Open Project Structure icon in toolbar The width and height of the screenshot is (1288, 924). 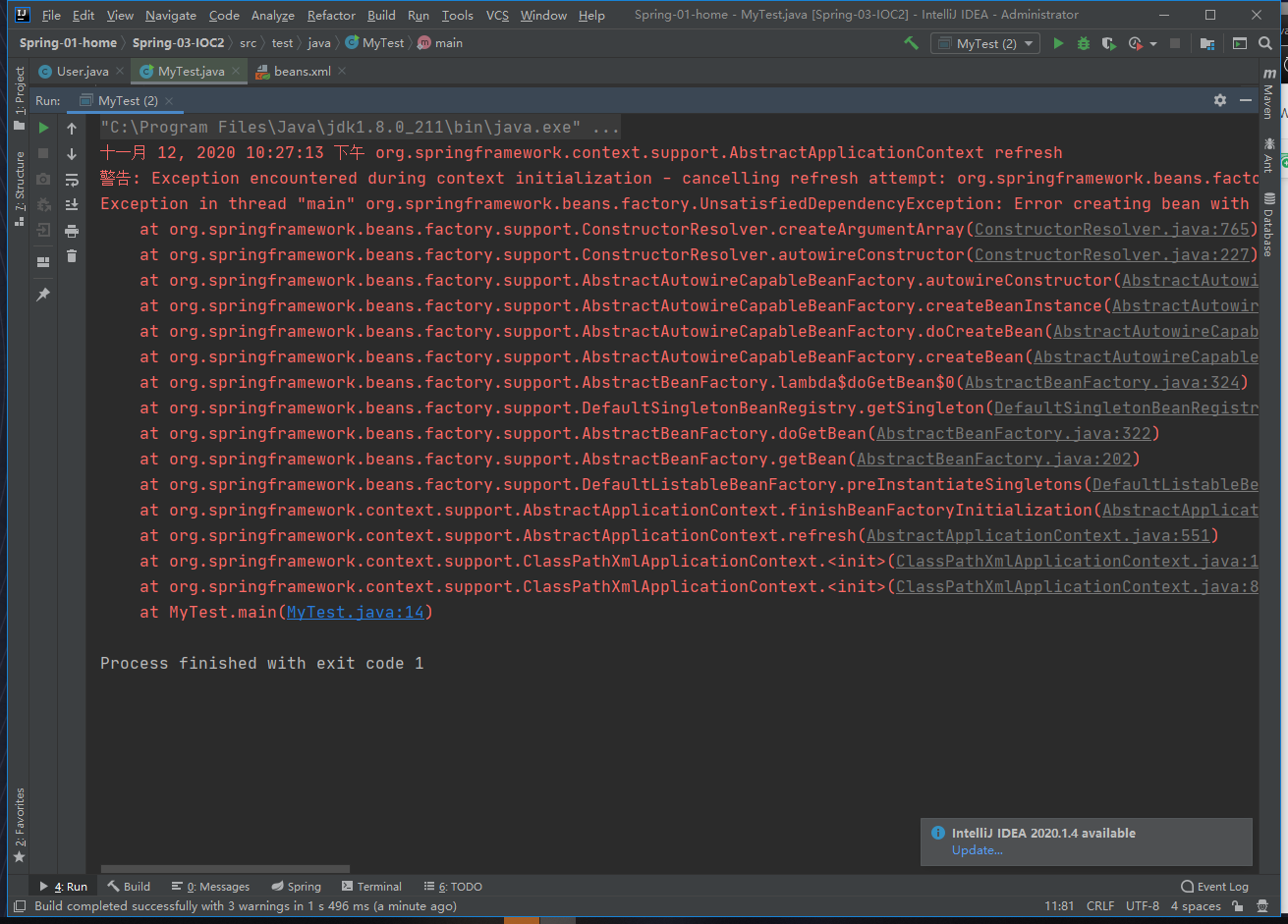point(1207,43)
